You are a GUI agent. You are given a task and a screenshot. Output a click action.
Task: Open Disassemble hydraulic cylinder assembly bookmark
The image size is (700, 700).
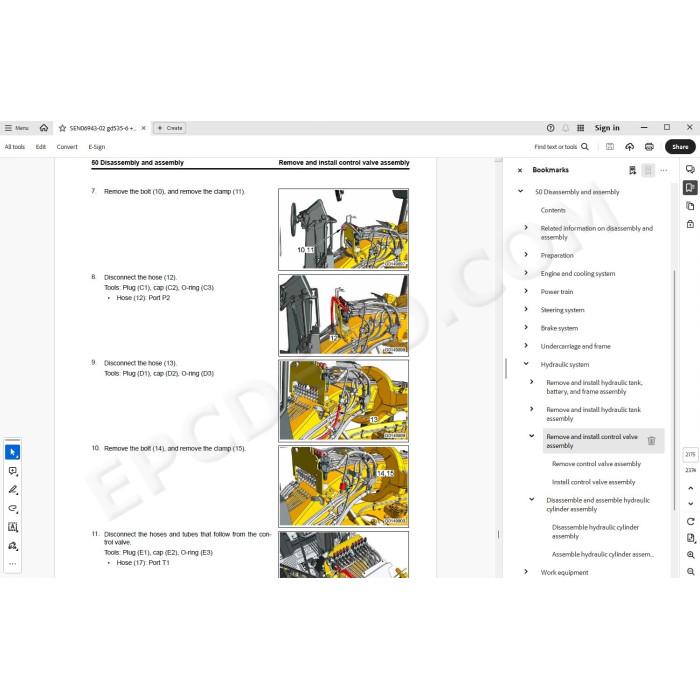click(595, 532)
